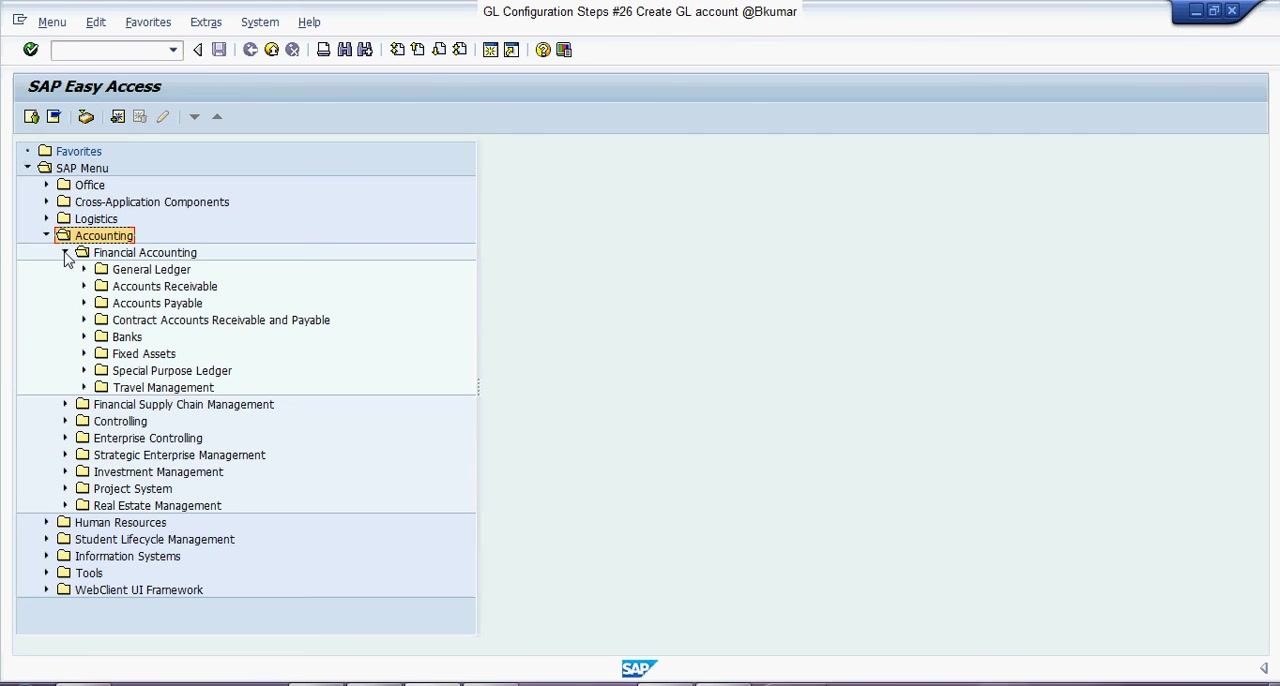Screen dimensions: 1280x686
Task: Open the System menu
Action: [260, 22]
